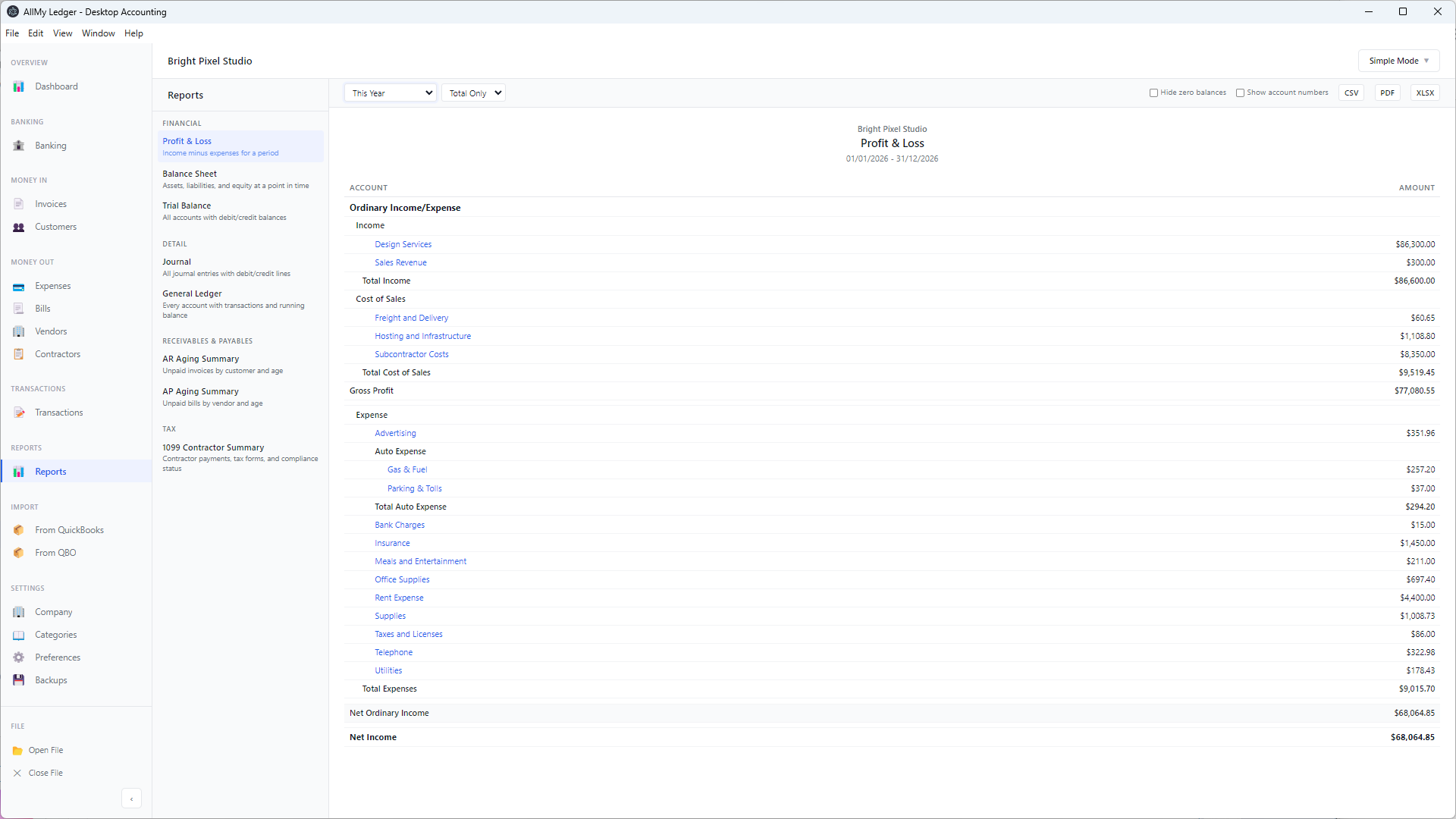Toggle Show account numbers checkbox
This screenshot has width=1456, height=819.
(x=1240, y=93)
